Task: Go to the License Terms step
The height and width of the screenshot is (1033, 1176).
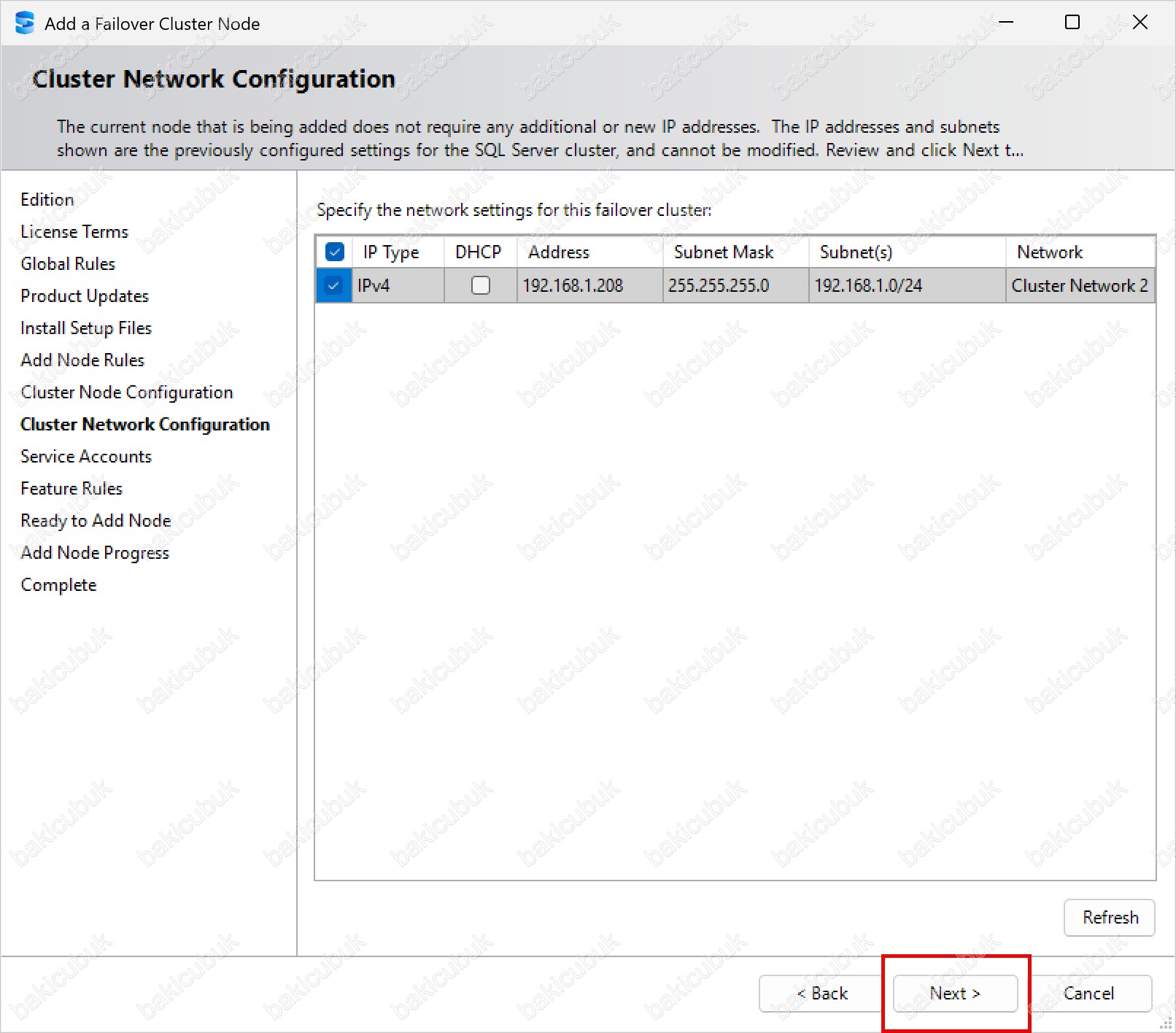Action: (x=74, y=232)
